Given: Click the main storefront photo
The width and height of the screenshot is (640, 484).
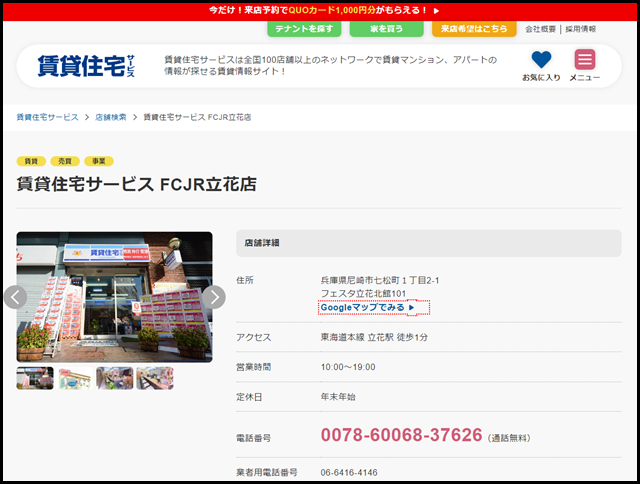Looking at the screenshot, I should [x=114, y=297].
